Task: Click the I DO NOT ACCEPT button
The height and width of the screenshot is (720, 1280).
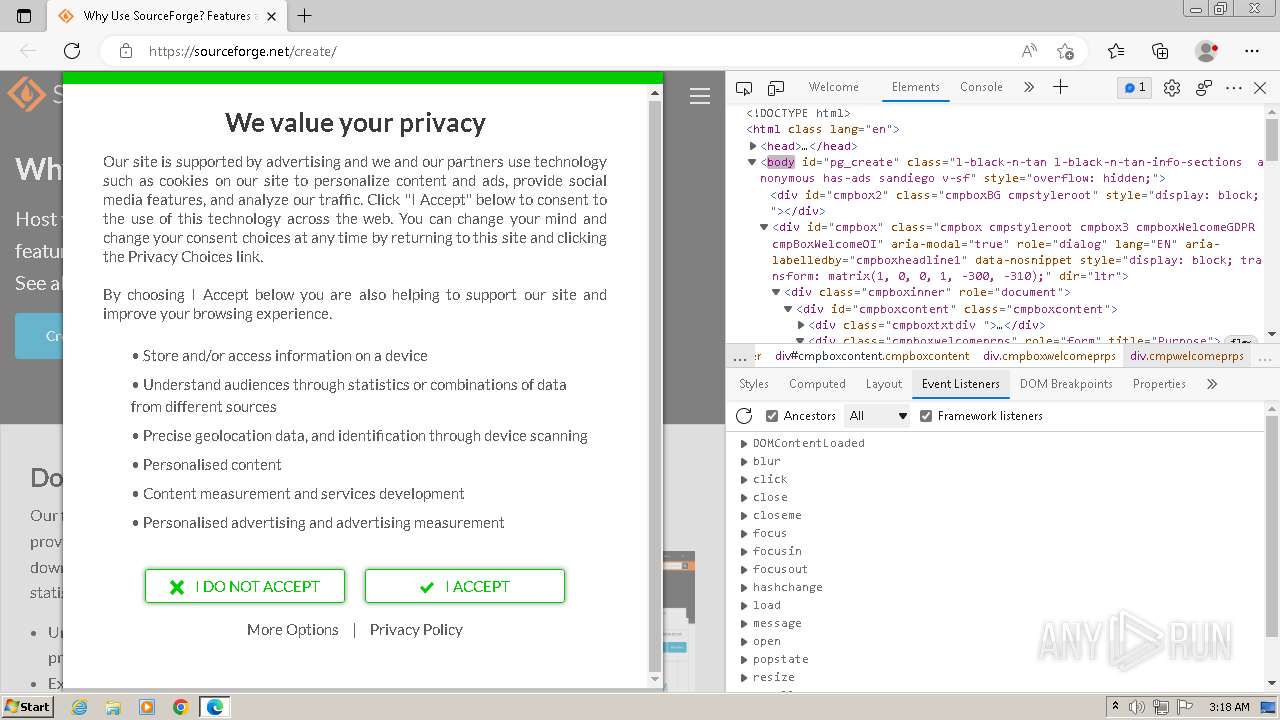Action: coord(245,587)
